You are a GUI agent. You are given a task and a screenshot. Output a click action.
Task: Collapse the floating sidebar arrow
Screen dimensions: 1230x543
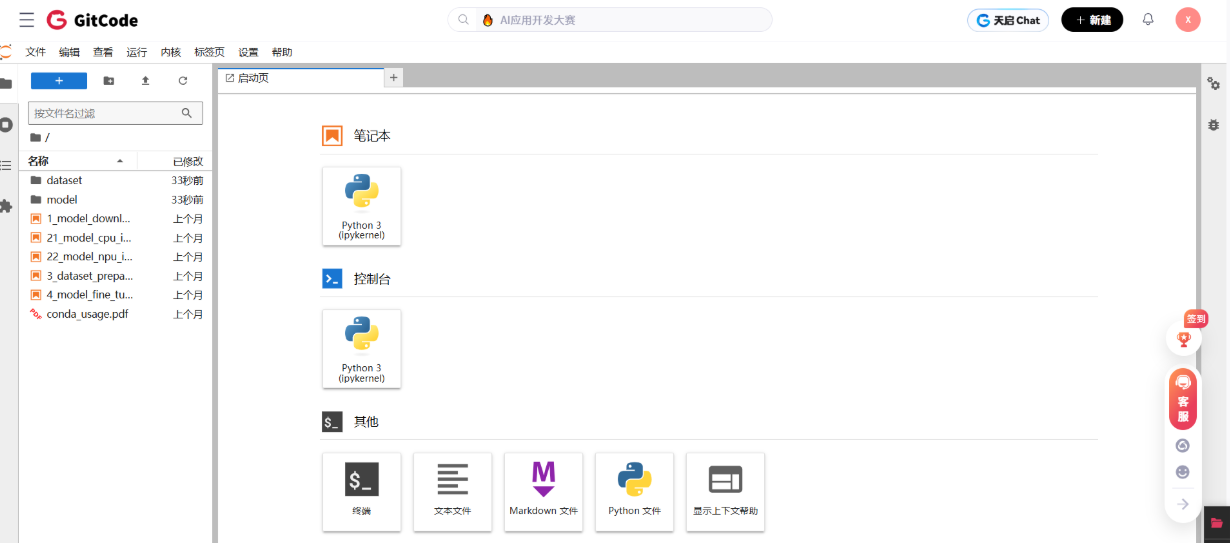[1184, 504]
